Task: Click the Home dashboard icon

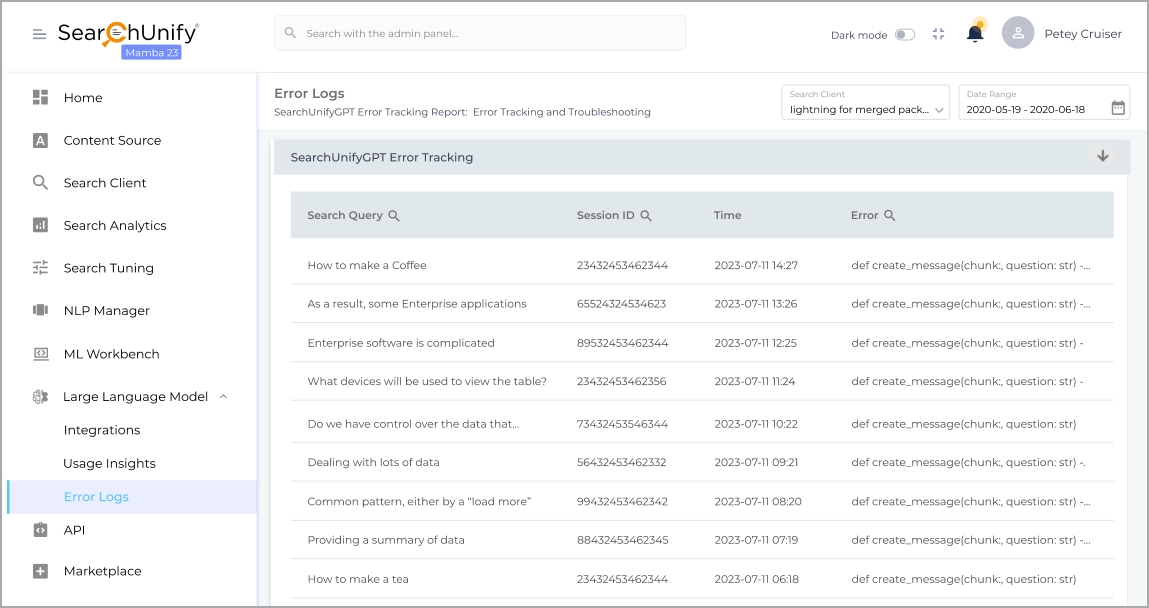Action: coord(40,97)
